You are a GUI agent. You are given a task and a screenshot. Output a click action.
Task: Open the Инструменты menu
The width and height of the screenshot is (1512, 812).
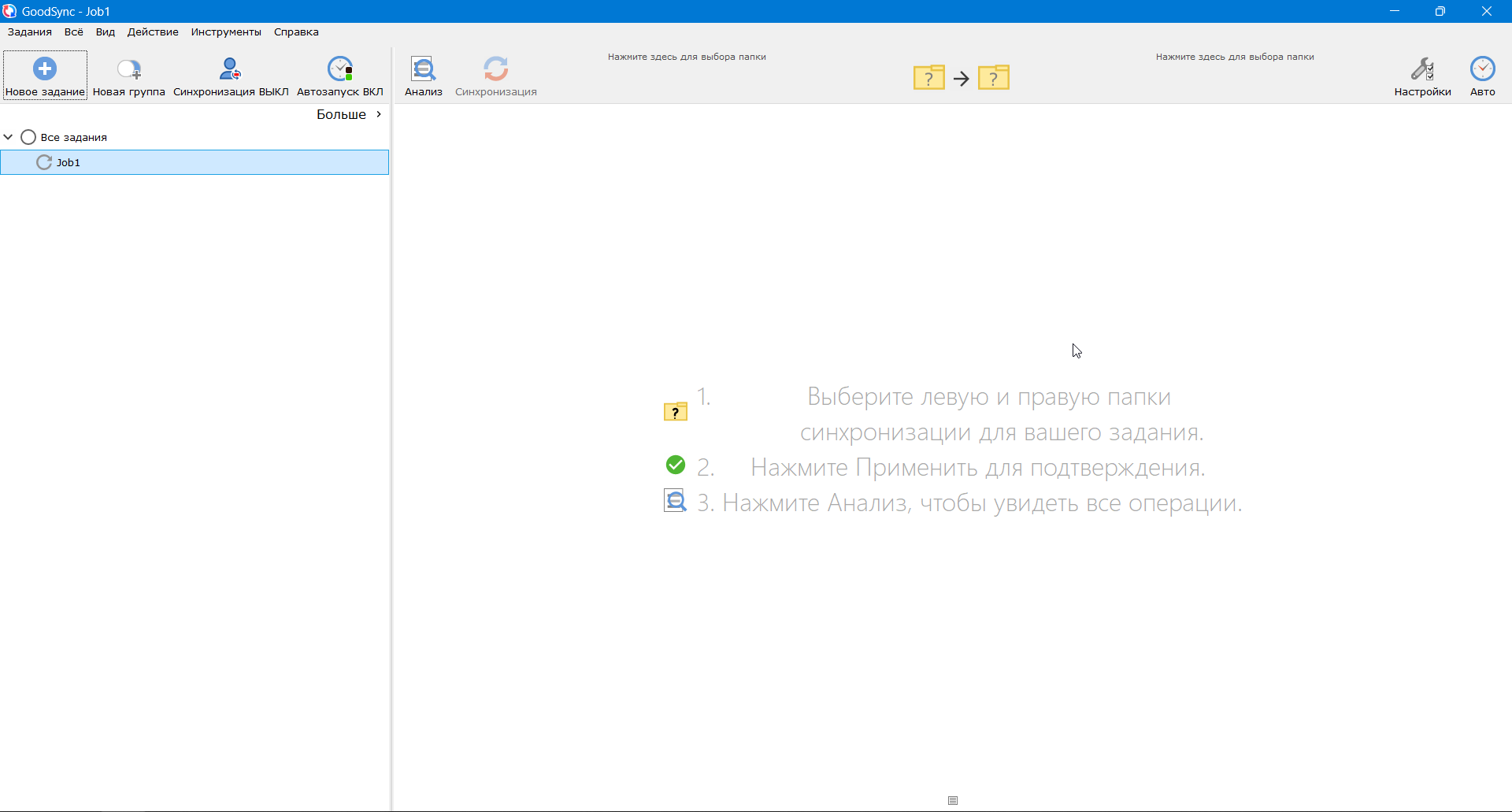[x=226, y=32]
